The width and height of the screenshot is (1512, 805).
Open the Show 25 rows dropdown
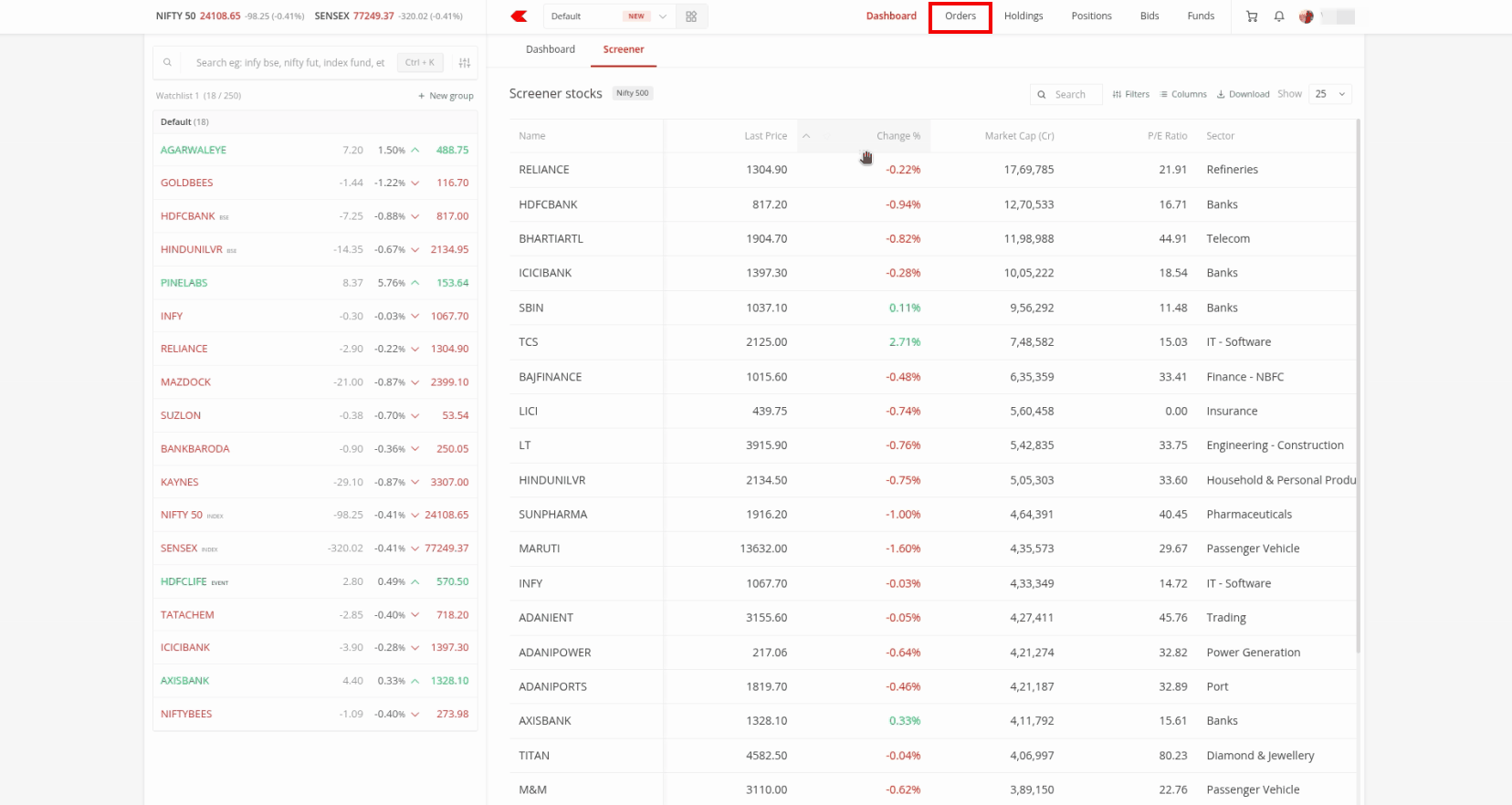point(1330,94)
